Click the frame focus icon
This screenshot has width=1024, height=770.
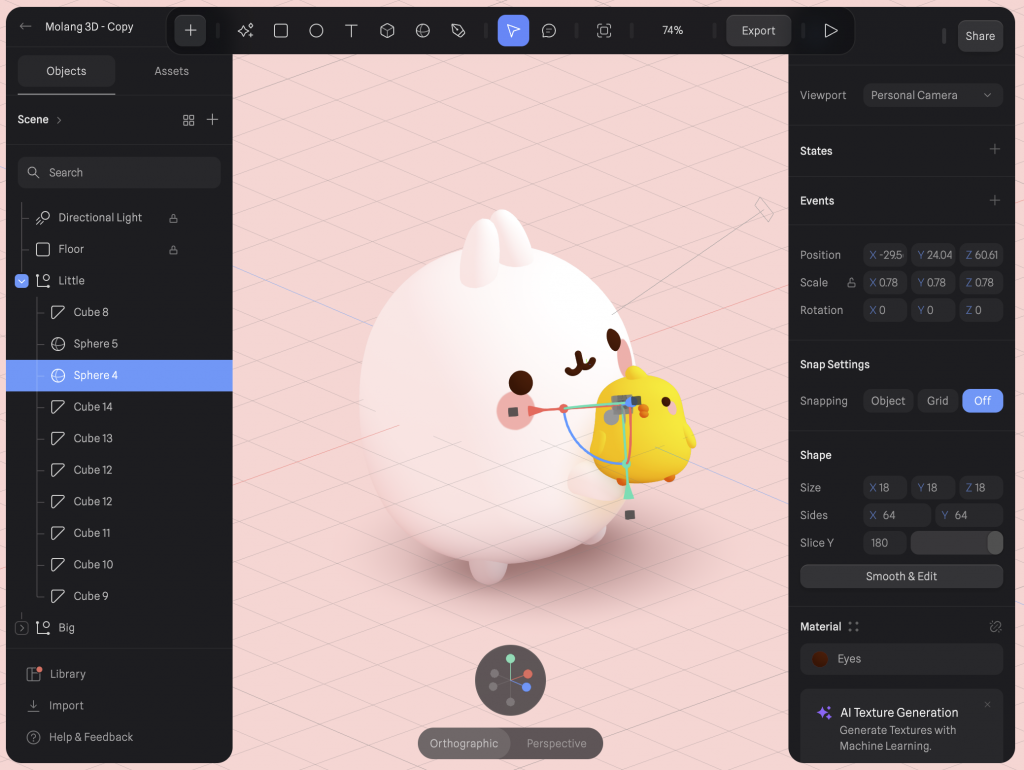pos(604,31)
